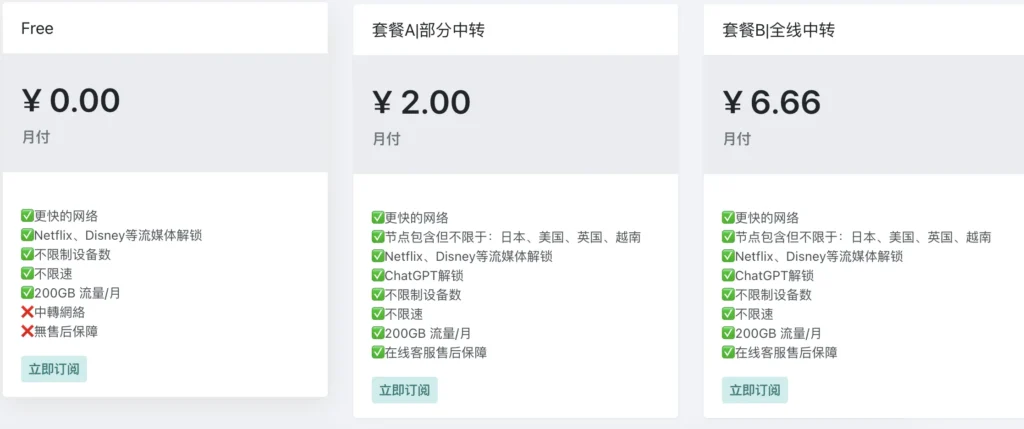This screenshot has height=429, width=1024.
Task: Click 月付 label under ¥ 2.00
Action: click(x=387, y=139)
